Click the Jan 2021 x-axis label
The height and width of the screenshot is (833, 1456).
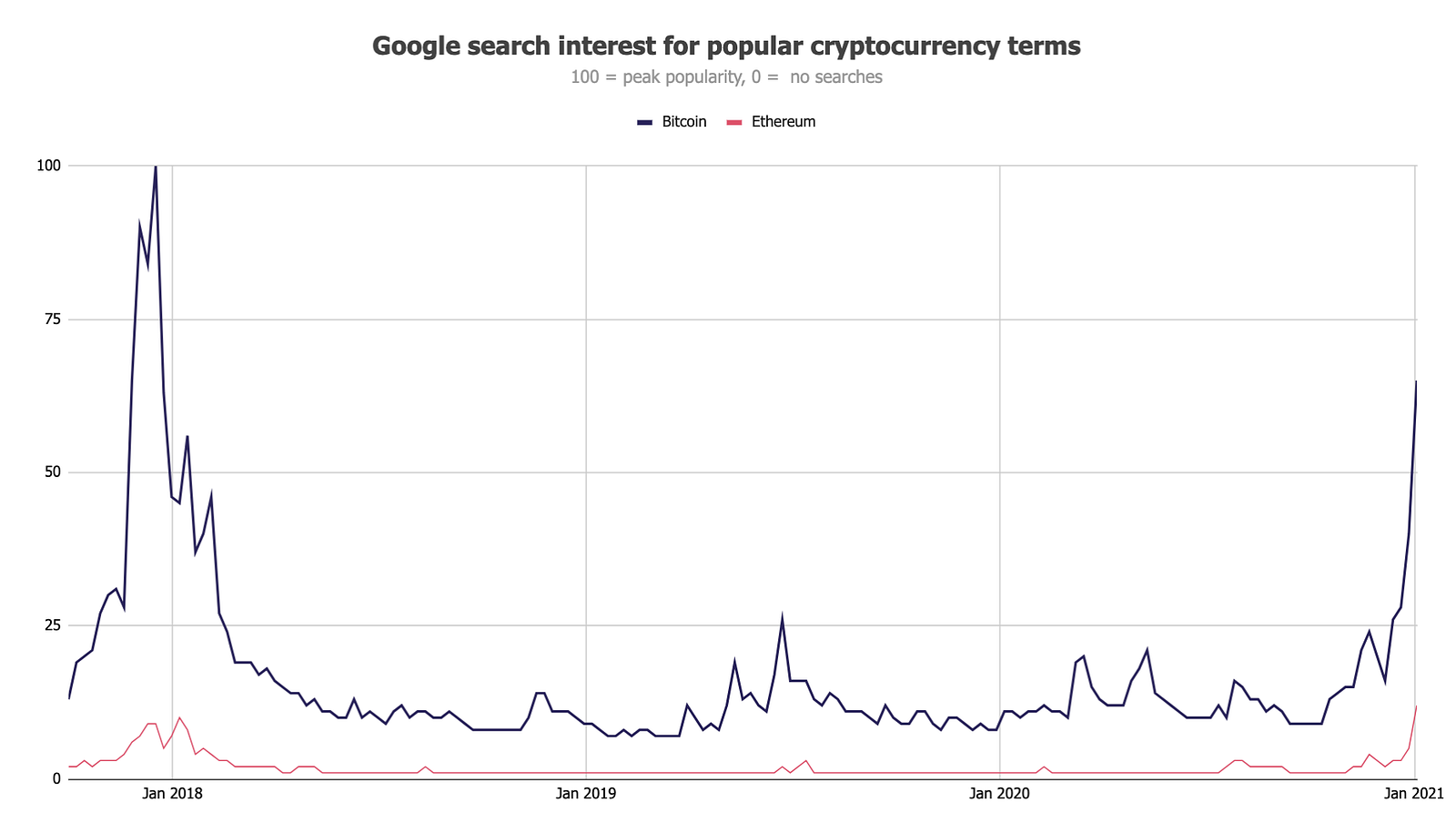pos(1413,794)
